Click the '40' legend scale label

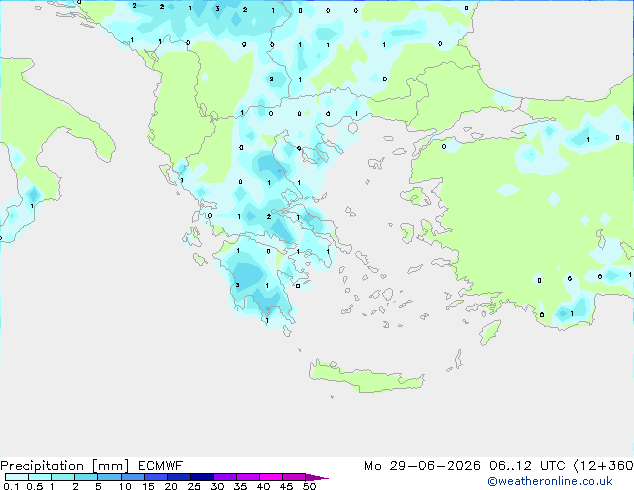pos(263,486)
